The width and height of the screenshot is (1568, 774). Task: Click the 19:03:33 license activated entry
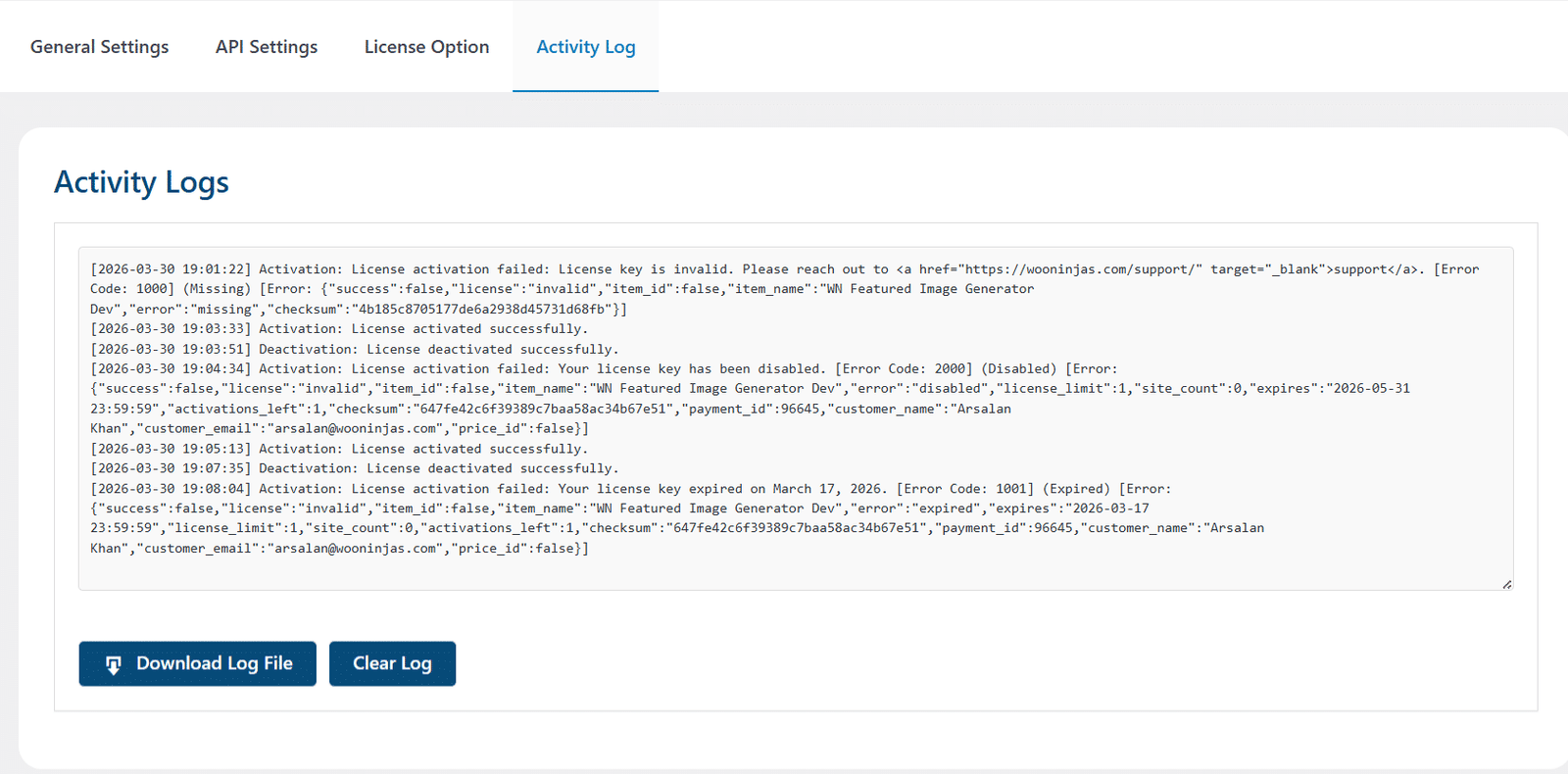click(339, 329)
